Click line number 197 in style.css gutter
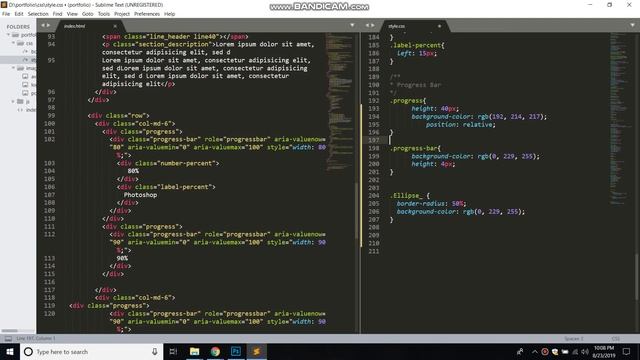 [373, 140]
